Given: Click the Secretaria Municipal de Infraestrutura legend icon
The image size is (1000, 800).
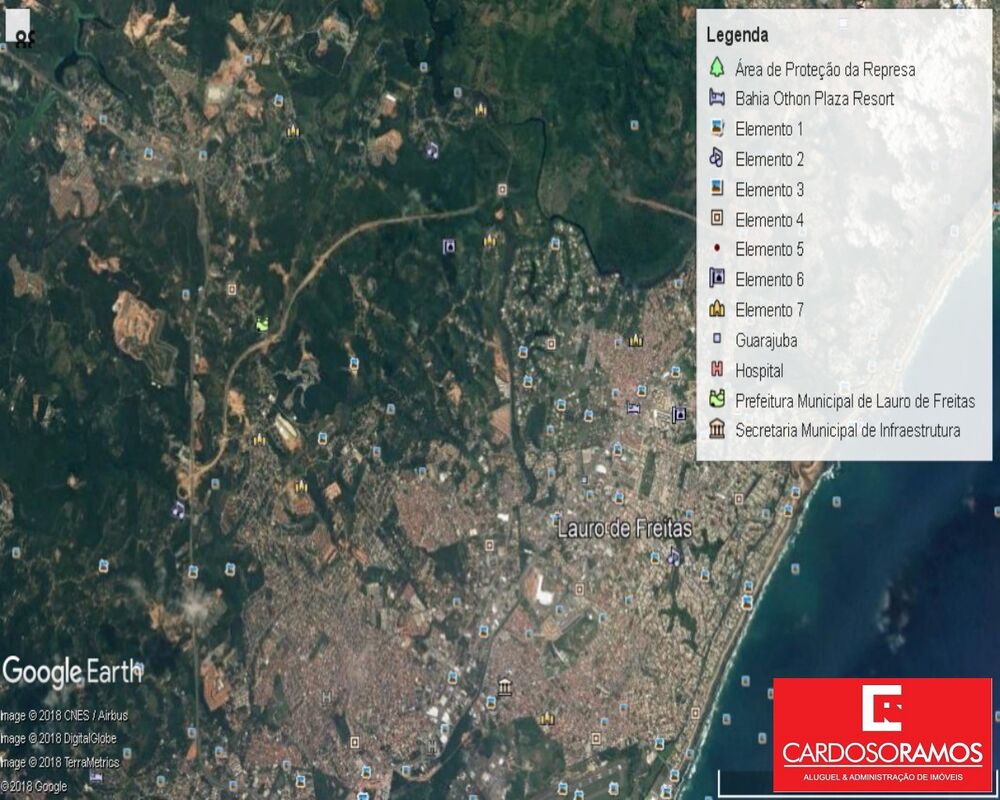Looking at the screenshot, I should 717,429.
